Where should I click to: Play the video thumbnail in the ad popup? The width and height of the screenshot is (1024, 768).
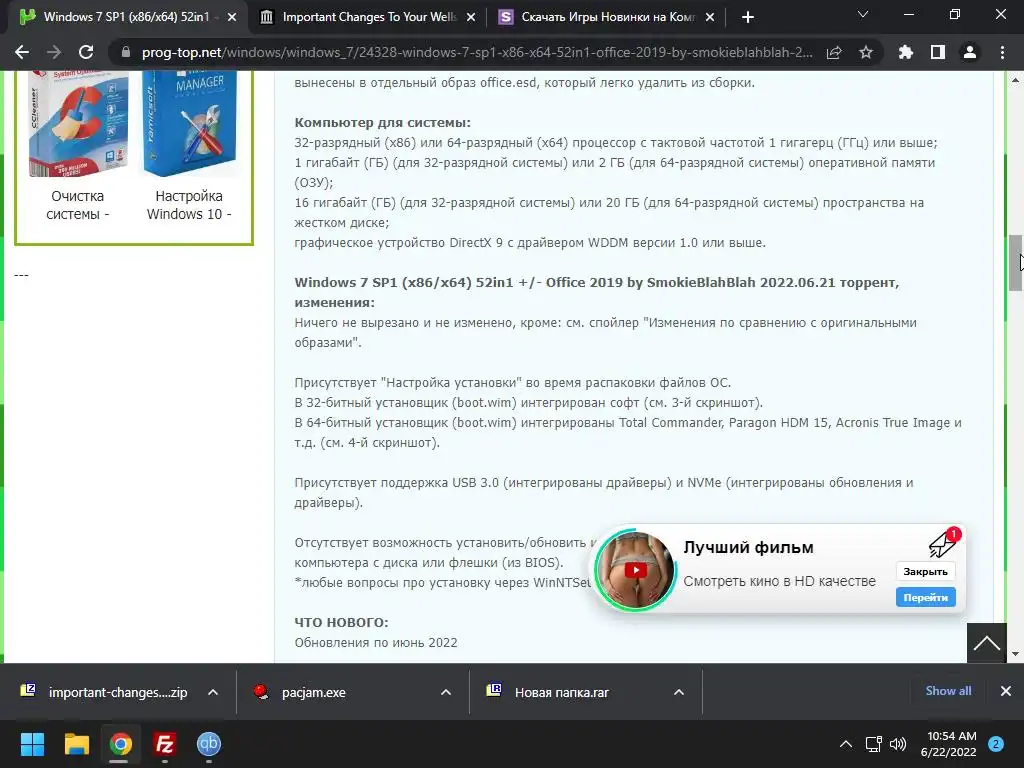pyautogui.click(x=635, y=570)
